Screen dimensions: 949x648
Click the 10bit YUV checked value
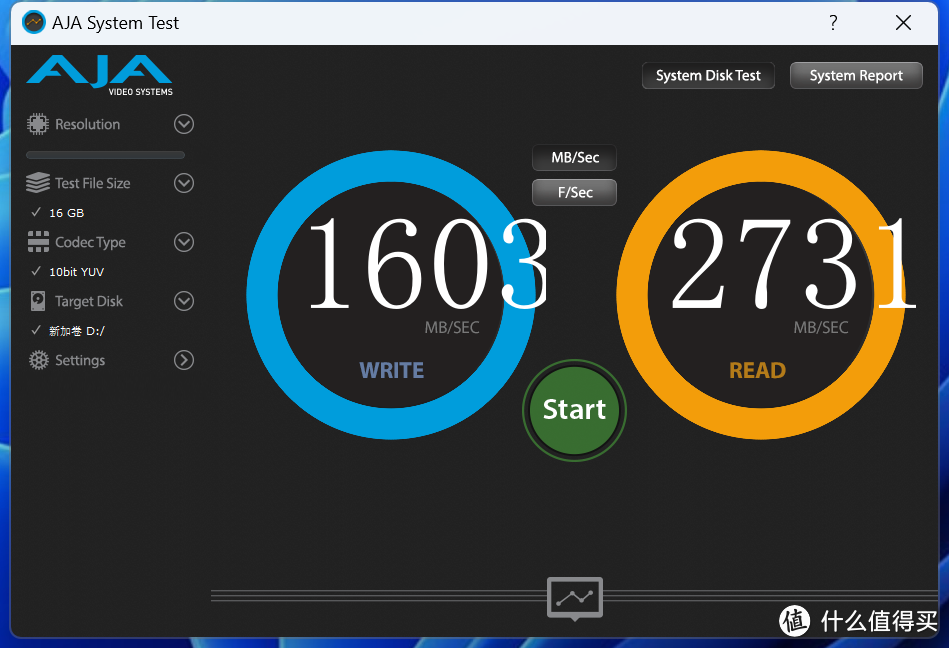pyautogui.click(x=76, y=272)
